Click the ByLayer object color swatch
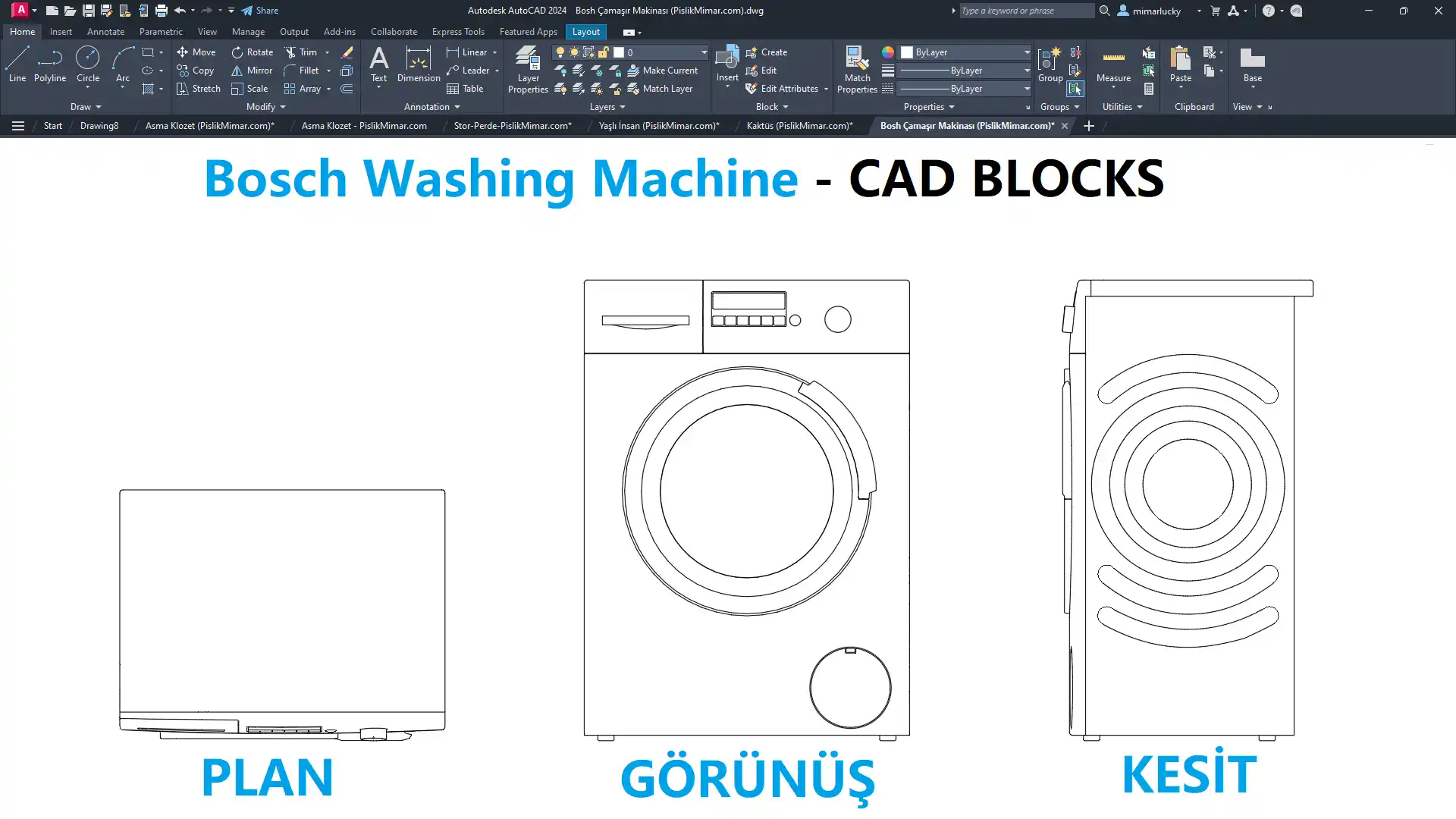Screen dimensions: 1456x819 click(x=907, y=52)
